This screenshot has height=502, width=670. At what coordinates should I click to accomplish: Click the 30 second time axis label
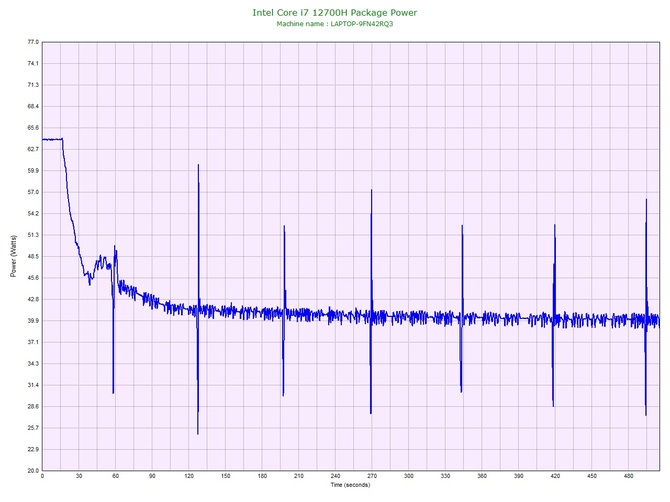[79, 476]
